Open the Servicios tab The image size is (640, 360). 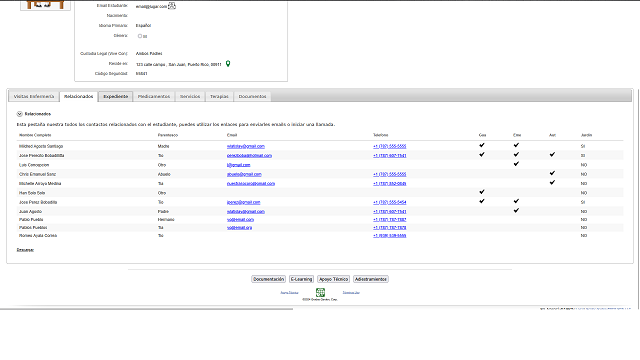pos(190,96)
